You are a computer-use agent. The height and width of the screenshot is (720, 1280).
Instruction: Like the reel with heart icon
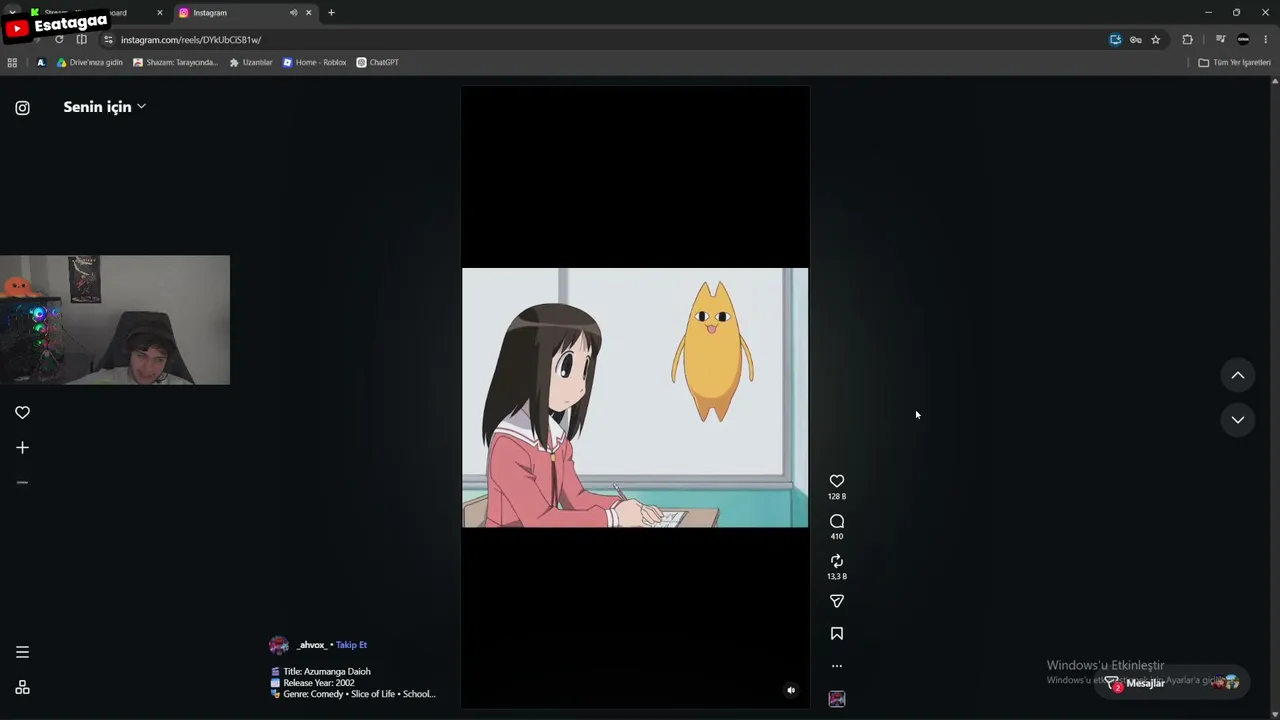click(x=837, y=481)
